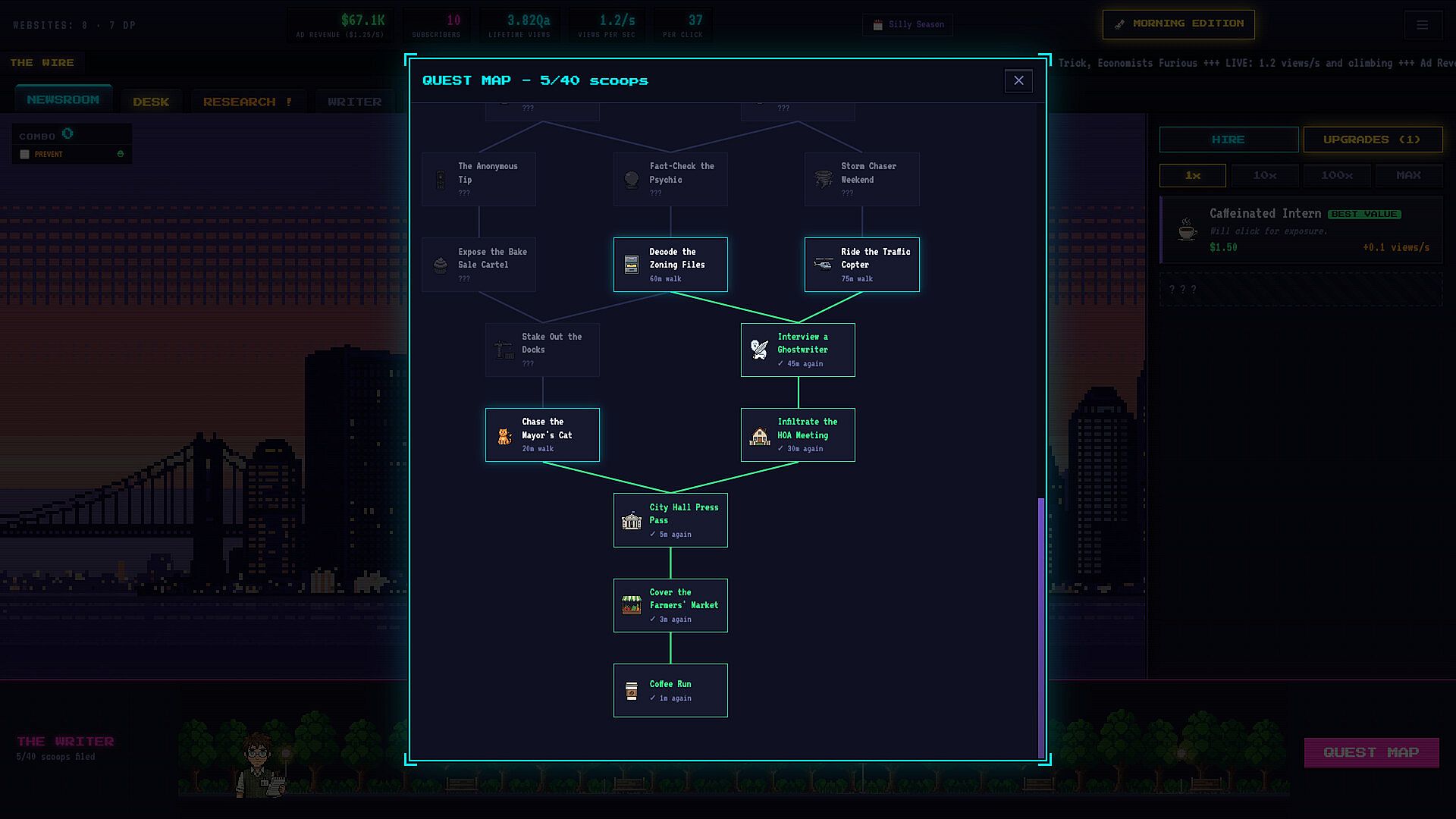The width and height of the screenshot is (1456, 819).
Task: Close the Quest Map dialog
Action: pos(1018,80)
